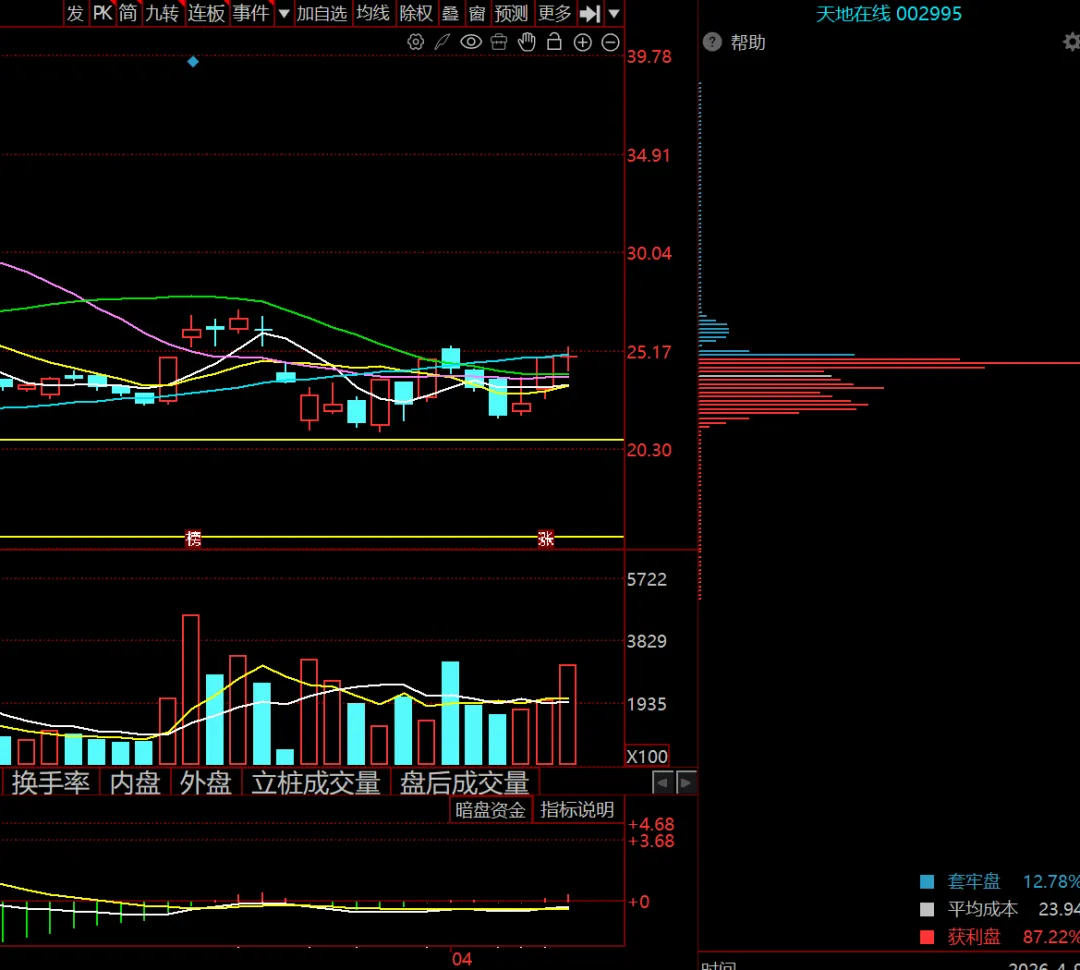Click the 39.78 price axis label
1080x970 pixels.
pos(649,56)
